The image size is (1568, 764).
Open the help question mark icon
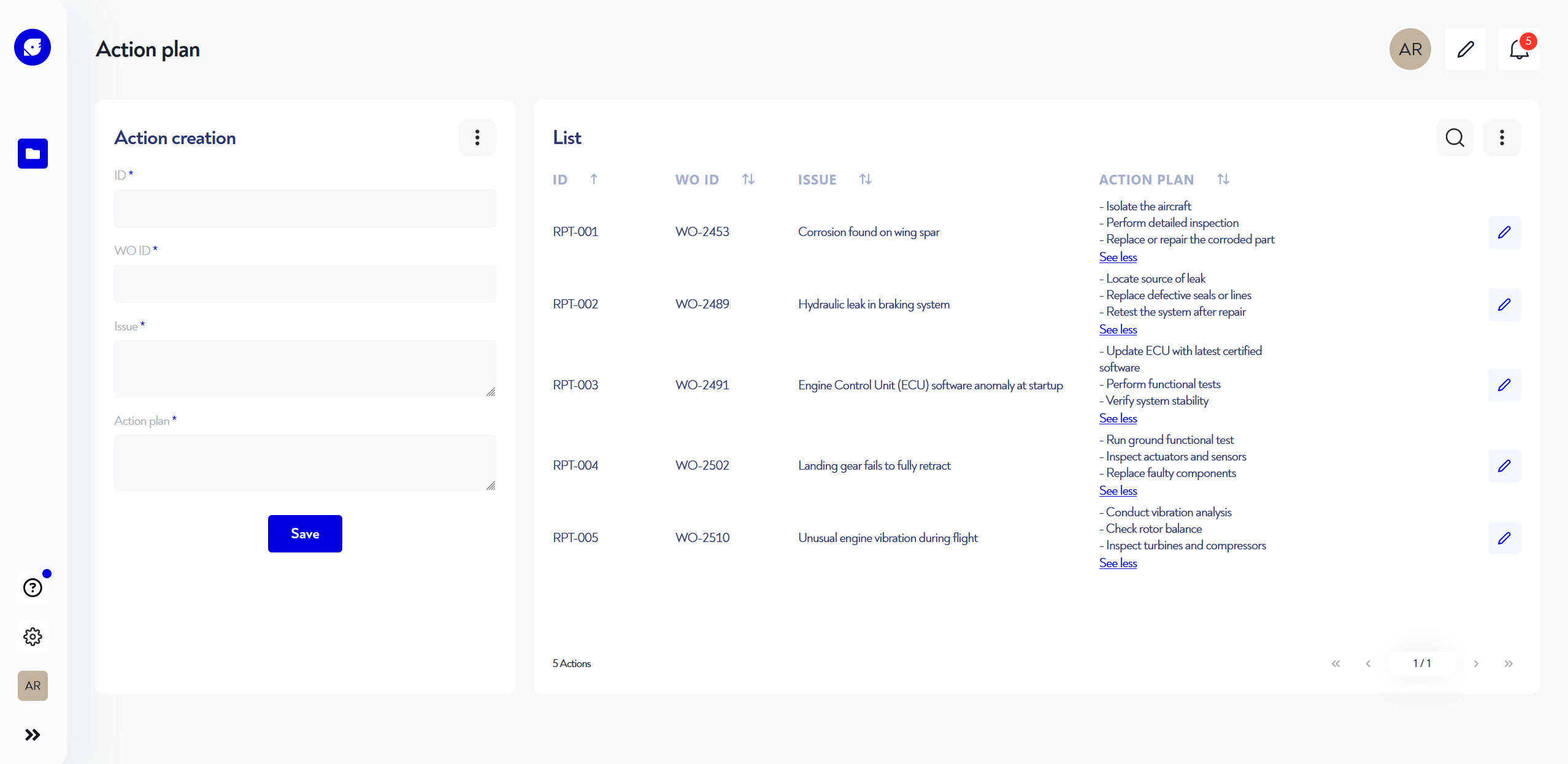coord(33,587)
